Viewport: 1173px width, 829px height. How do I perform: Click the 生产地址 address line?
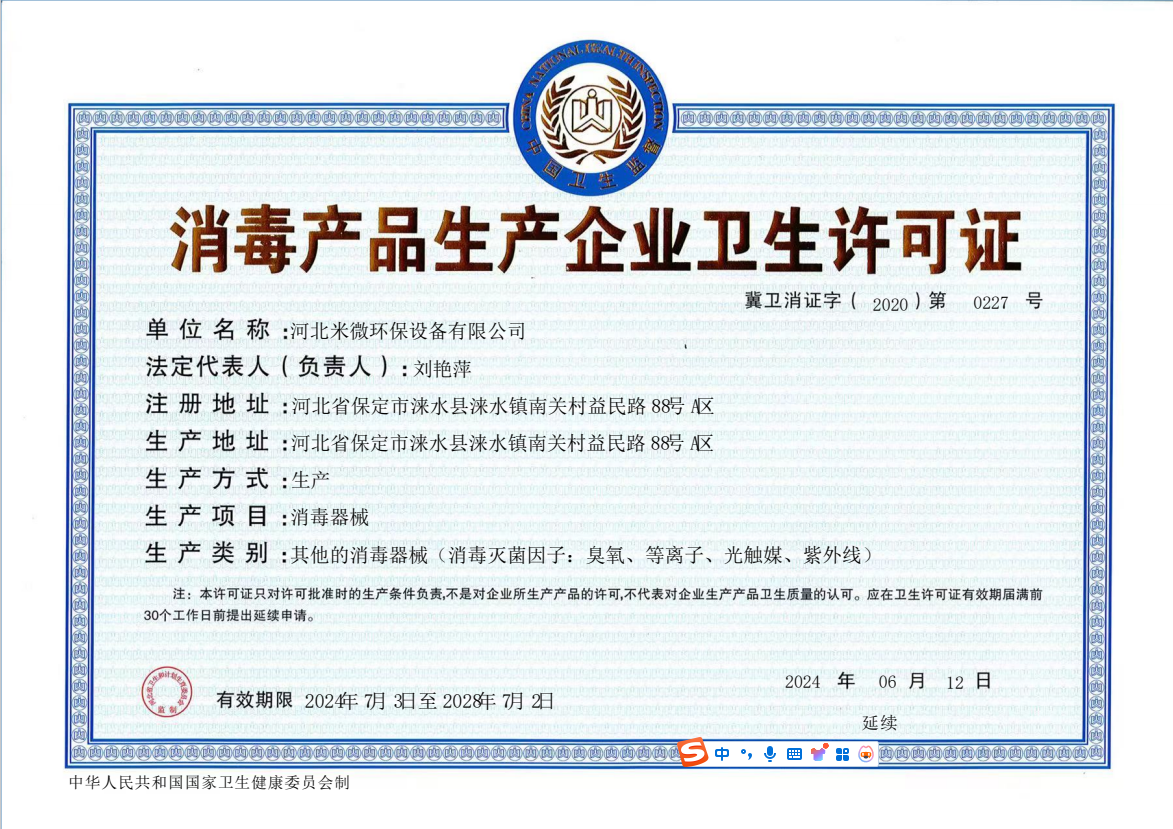point(430,443)
